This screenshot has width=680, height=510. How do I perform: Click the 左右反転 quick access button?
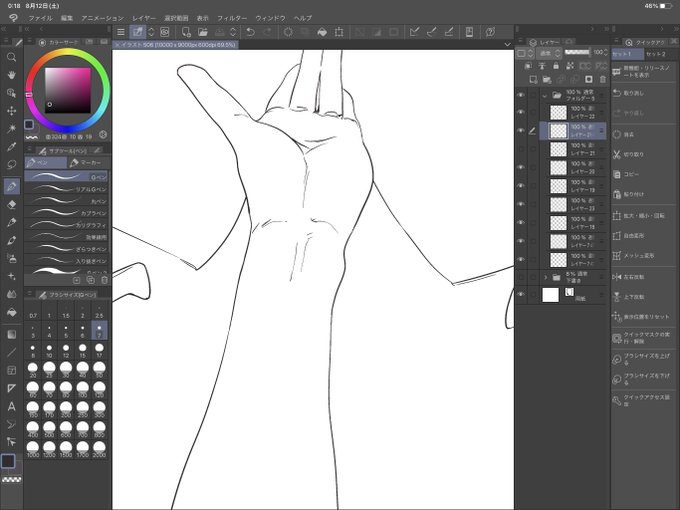pyautogui.click(x=644, y=277)
